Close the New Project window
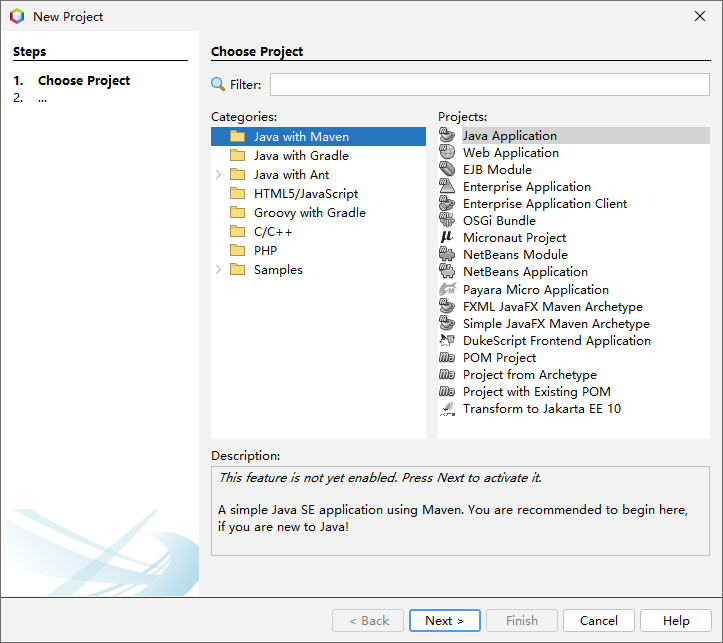This screenshot has width=723, height=643. pos(699,16)
